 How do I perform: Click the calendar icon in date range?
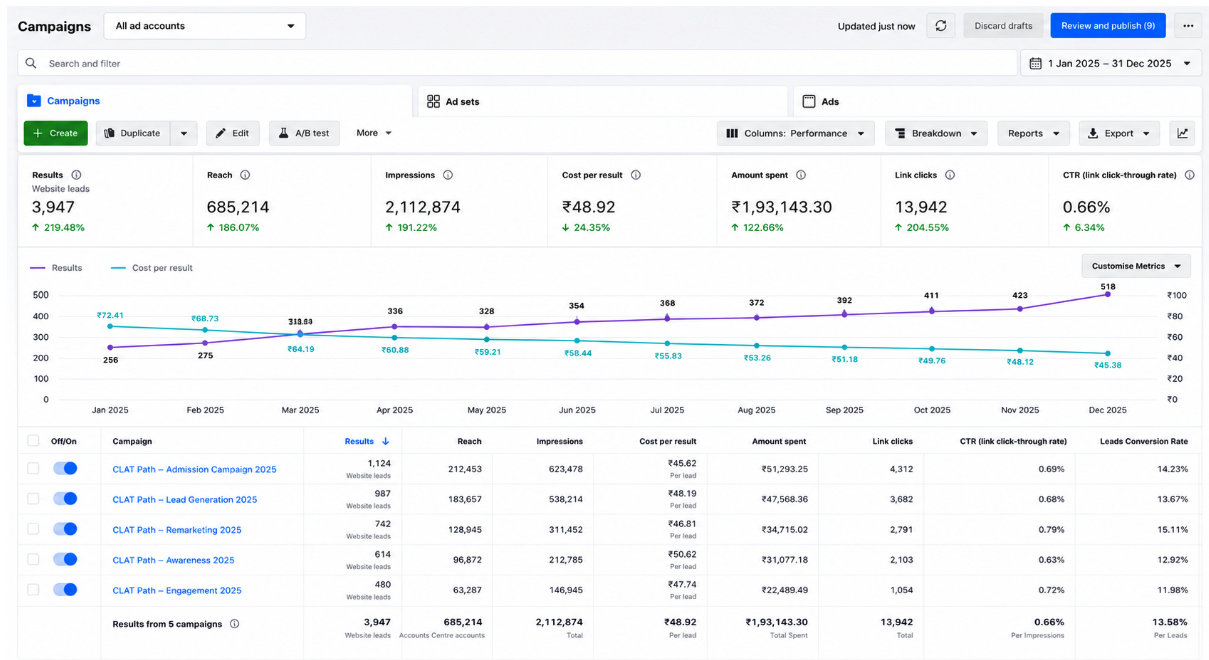(x=1035, y=63)
